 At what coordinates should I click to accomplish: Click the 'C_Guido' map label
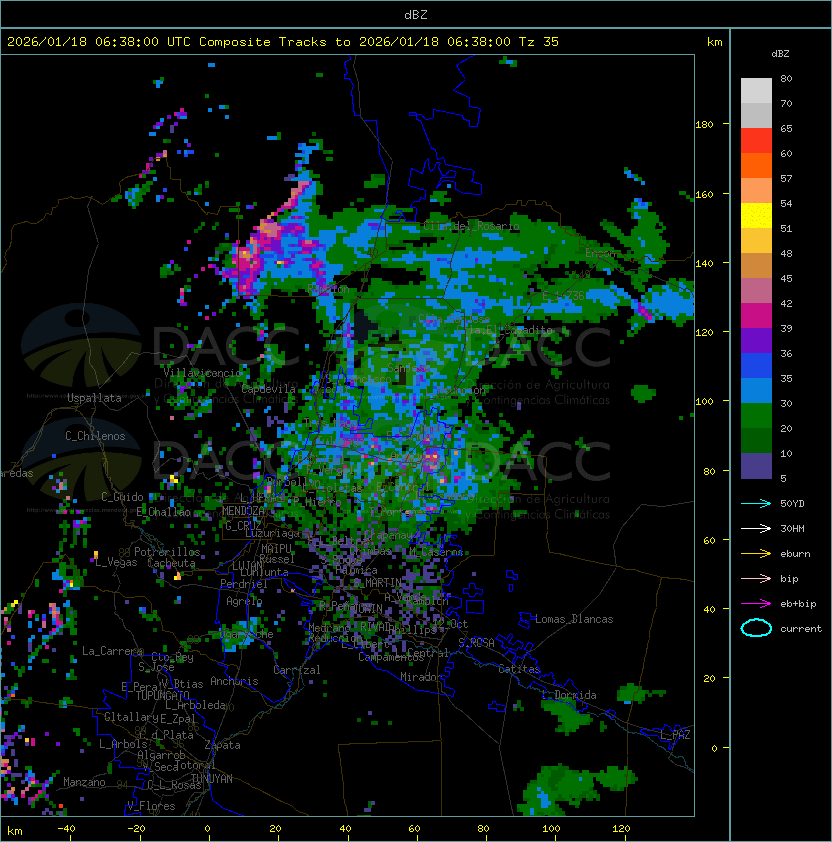(122, 497)
